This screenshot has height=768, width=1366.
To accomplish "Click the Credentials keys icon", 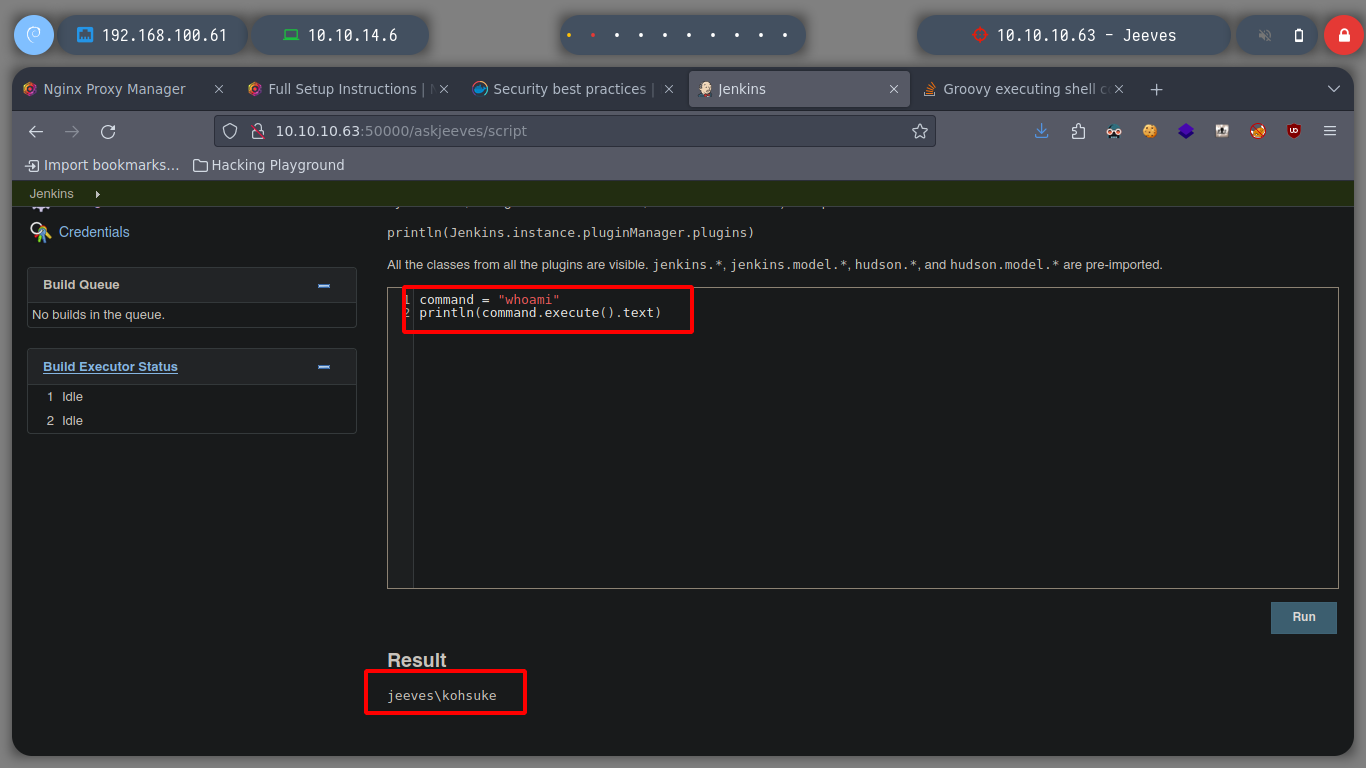I will (40, 232).
